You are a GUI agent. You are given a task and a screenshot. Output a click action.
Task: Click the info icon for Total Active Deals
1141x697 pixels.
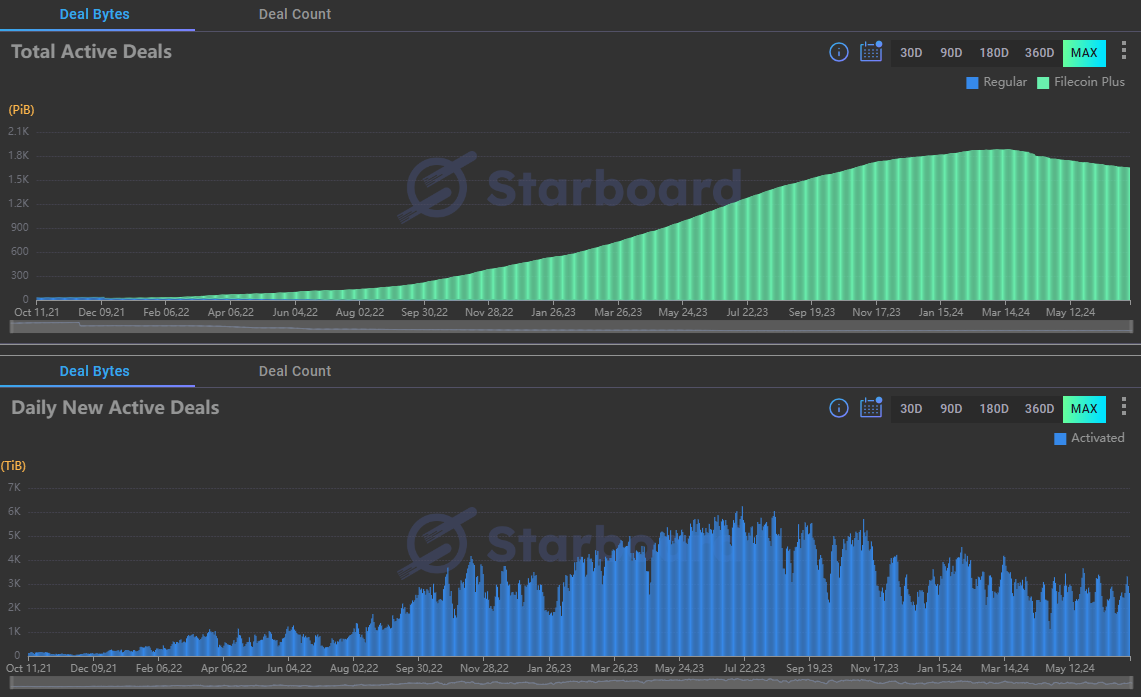click(x=839, y=52)
